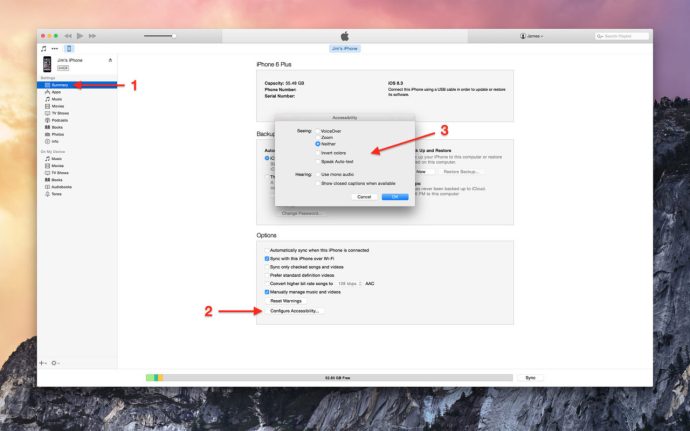Open the three-dots more menu
Screen dimensions: 690x431
tap(55, 48)
